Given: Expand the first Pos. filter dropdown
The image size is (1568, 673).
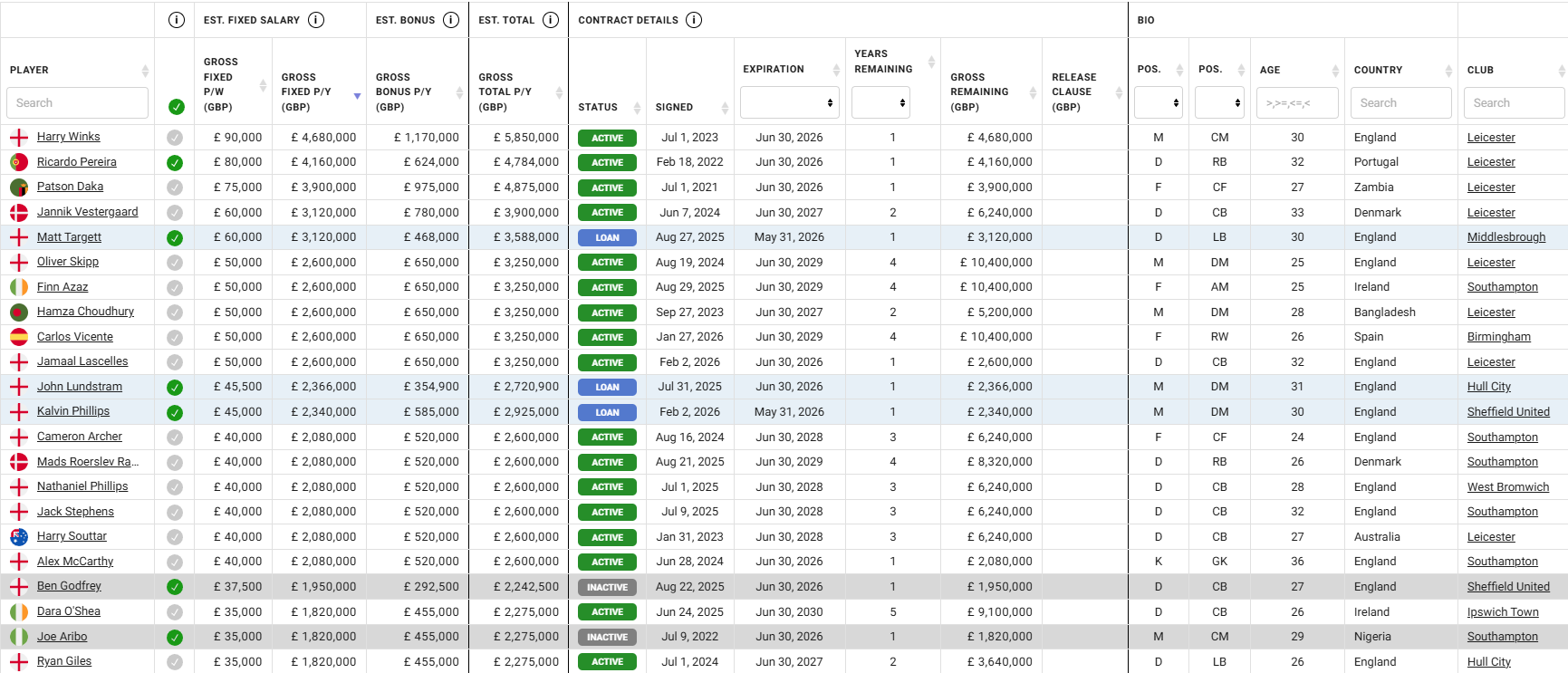Looking at the screenshot, I should (x=1159, y=103).
